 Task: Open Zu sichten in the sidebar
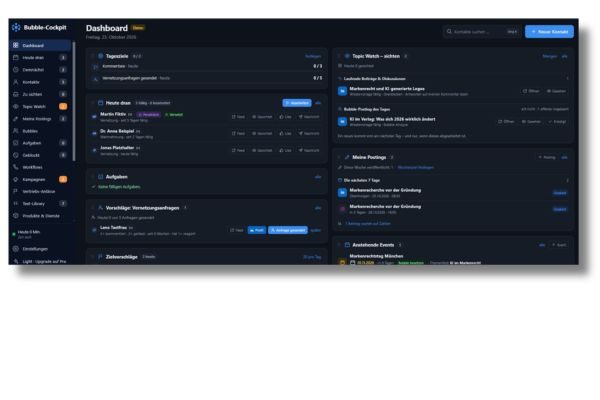point(40,94)
